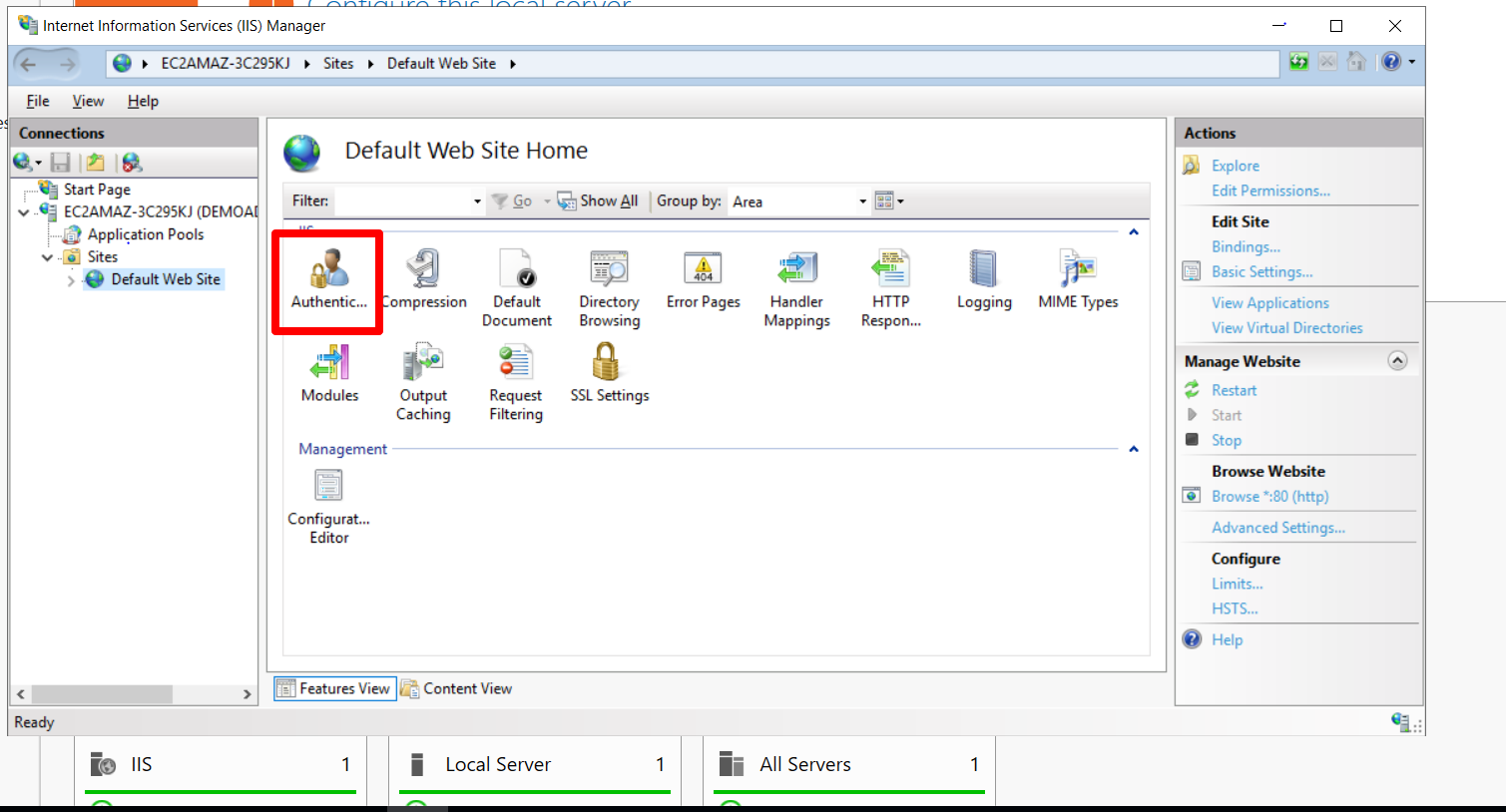Viewport: 1506px width, 812px height.
Task: Open the Output Caching feature
Action: (423, 382)
